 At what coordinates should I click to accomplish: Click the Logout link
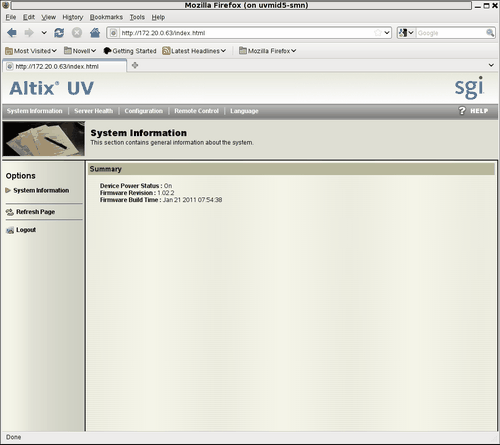click(x=26, y=230)
